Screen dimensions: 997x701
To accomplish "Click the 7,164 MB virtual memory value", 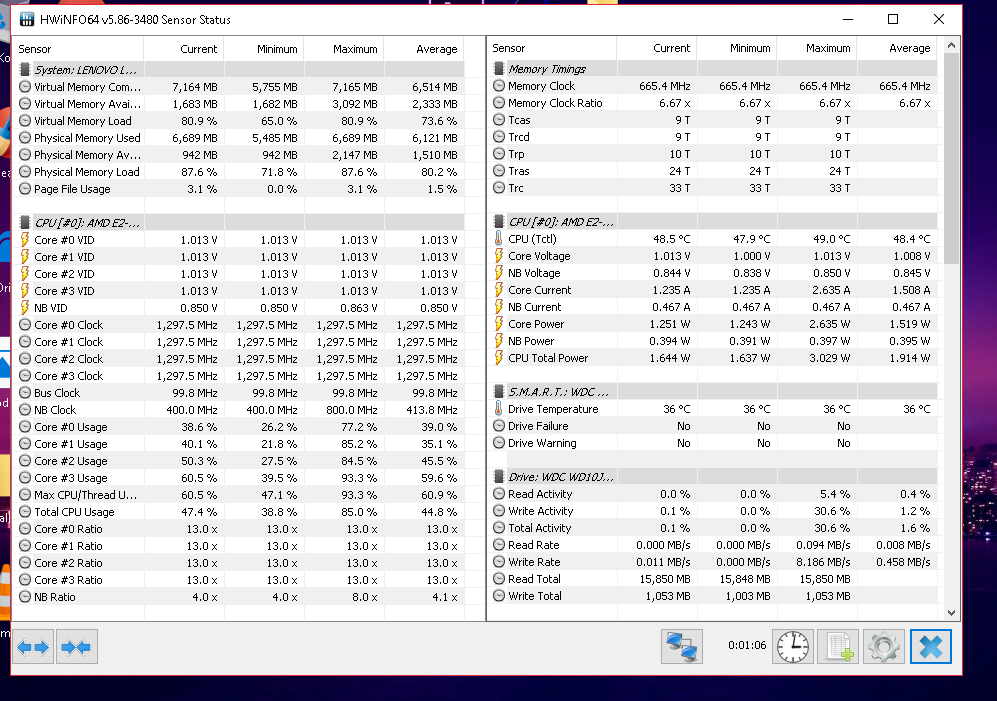I will pos(195,87).
